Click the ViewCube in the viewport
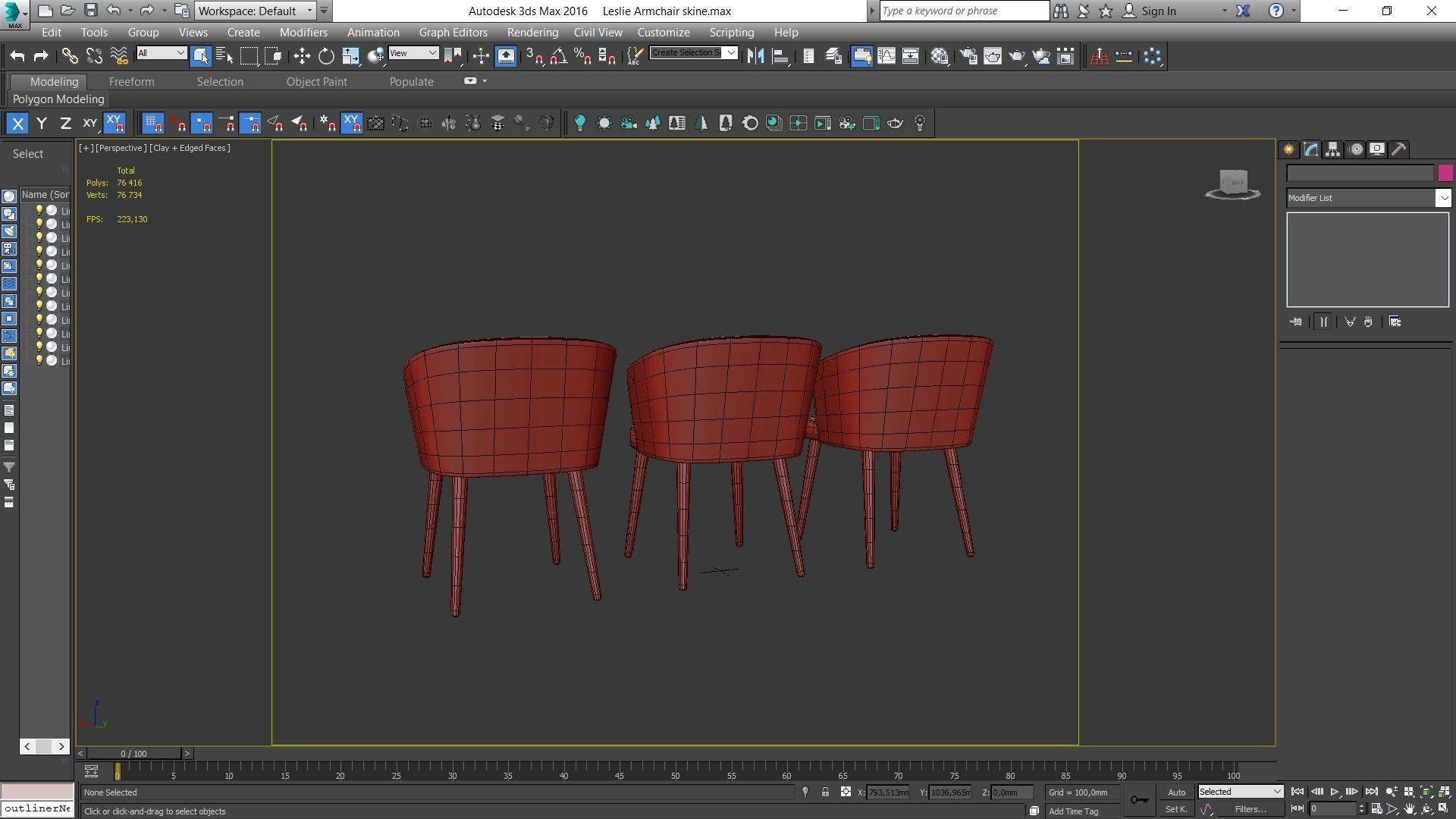The image size is (1456, 819). (x=1233, y=184)
